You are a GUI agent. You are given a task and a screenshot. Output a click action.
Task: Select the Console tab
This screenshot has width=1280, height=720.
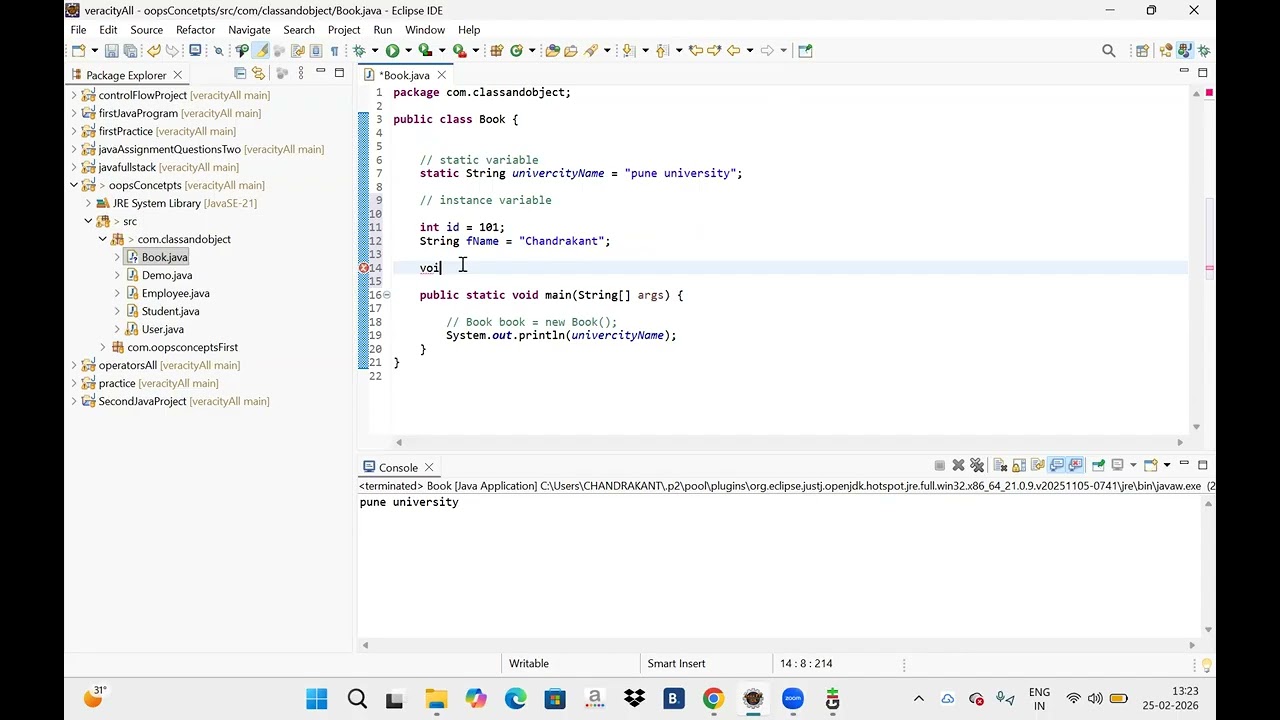tap(398, 467)
